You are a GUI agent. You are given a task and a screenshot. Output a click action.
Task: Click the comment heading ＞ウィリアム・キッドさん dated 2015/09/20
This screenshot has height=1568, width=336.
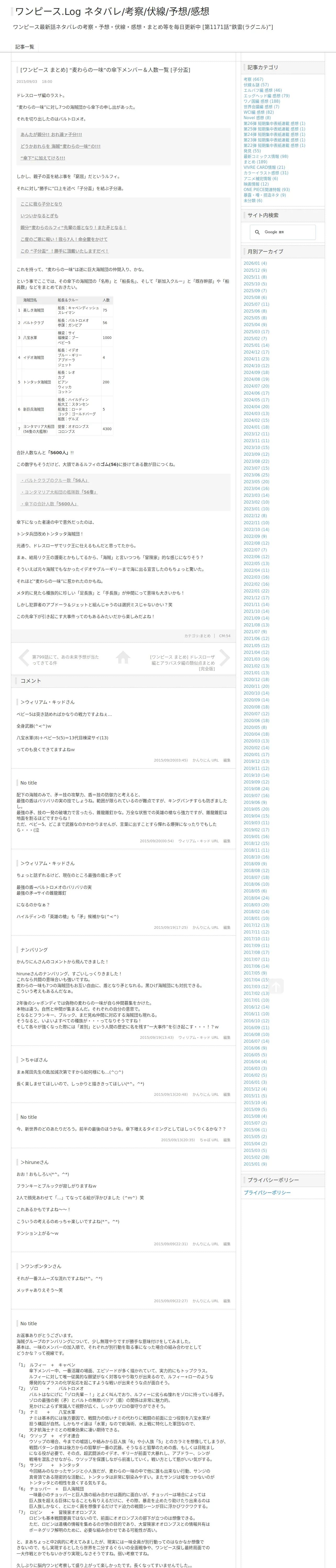(x=48, y=702)
